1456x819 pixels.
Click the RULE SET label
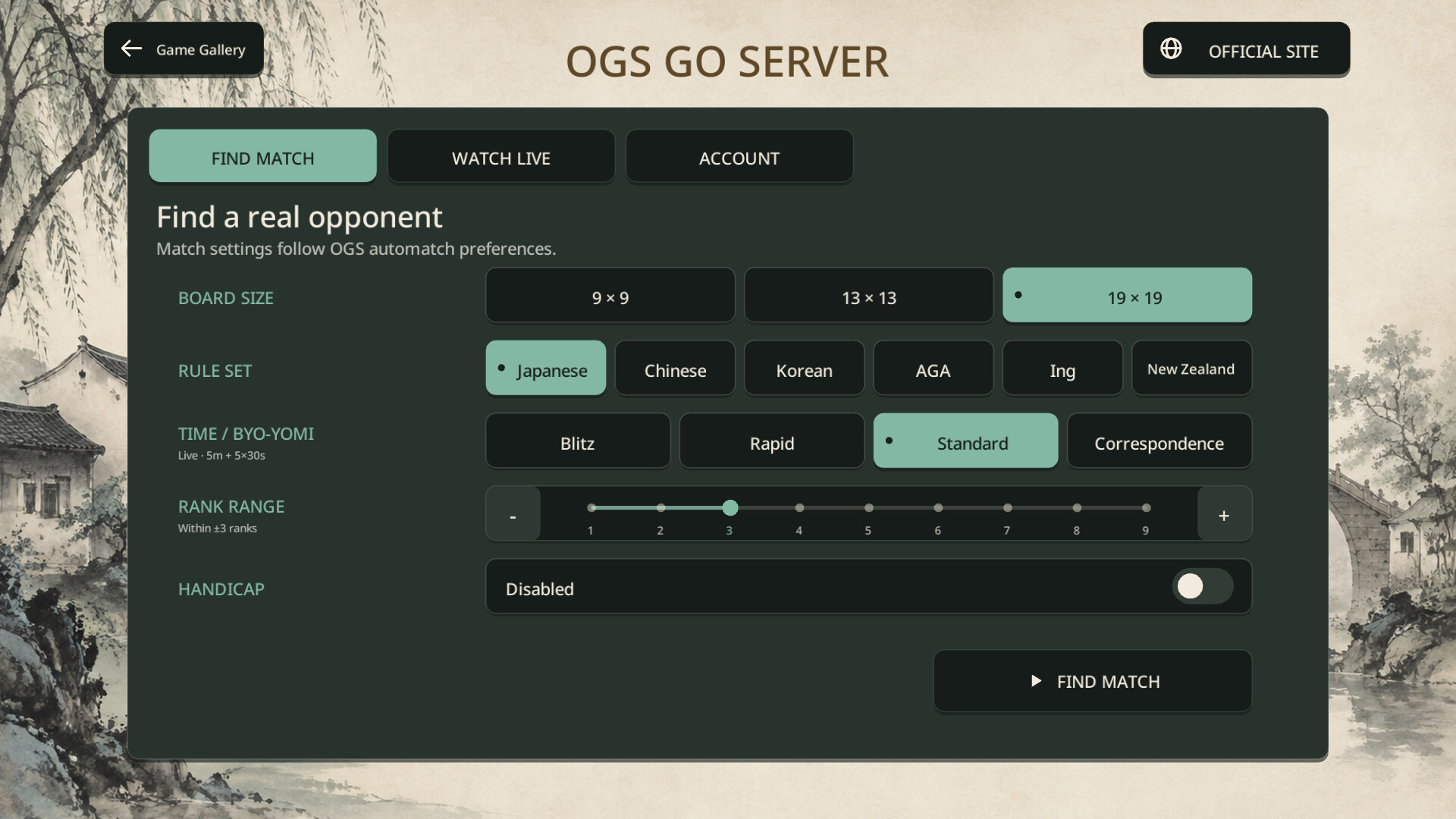pos(215,371)
